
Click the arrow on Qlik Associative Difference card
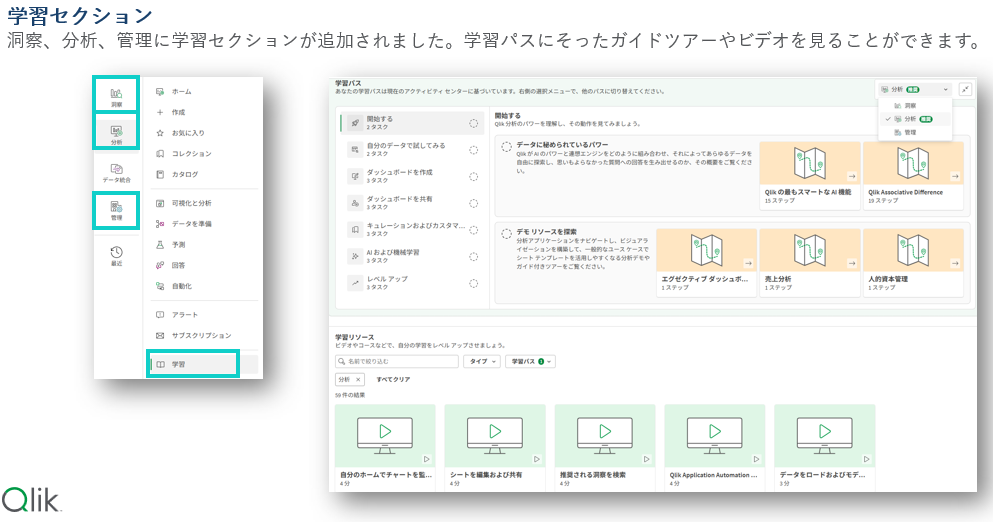click(955, 177)
